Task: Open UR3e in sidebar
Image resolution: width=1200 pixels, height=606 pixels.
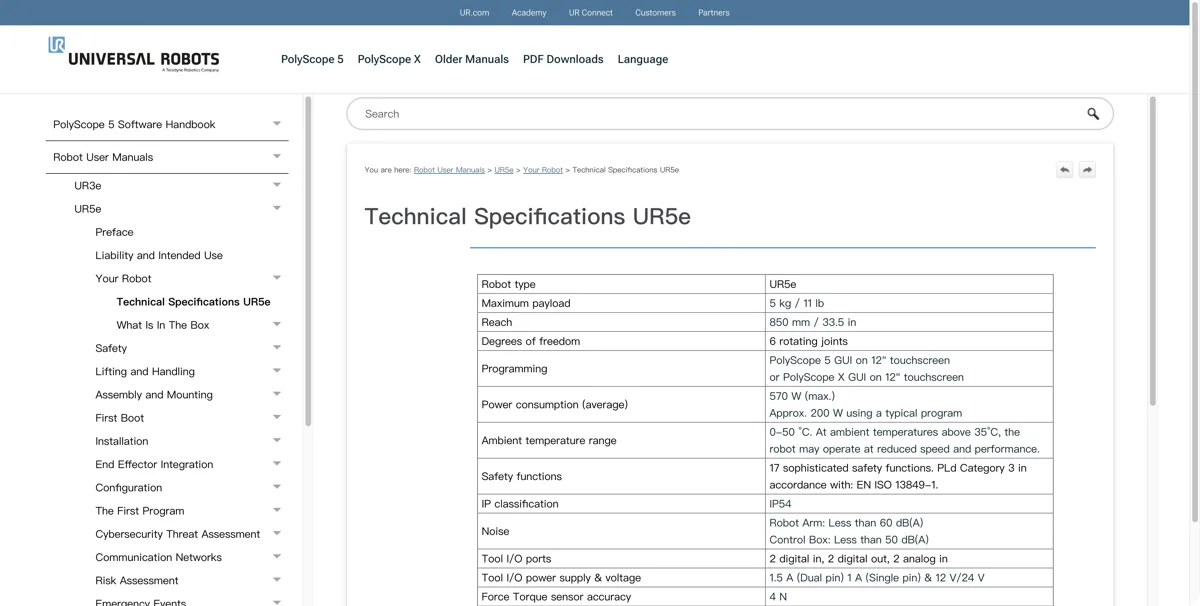Action: pos(88,186)
